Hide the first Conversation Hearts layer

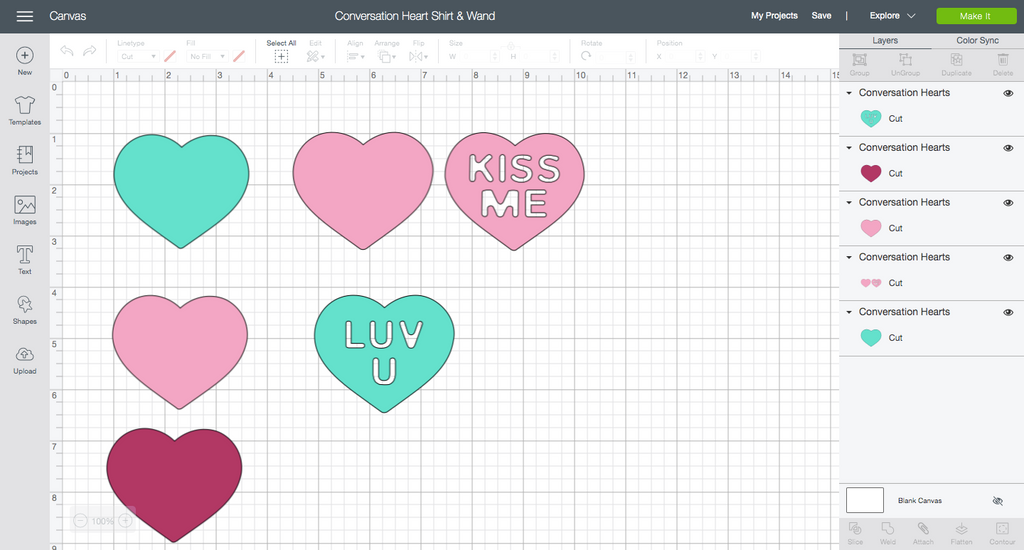tap(1008, 93)
